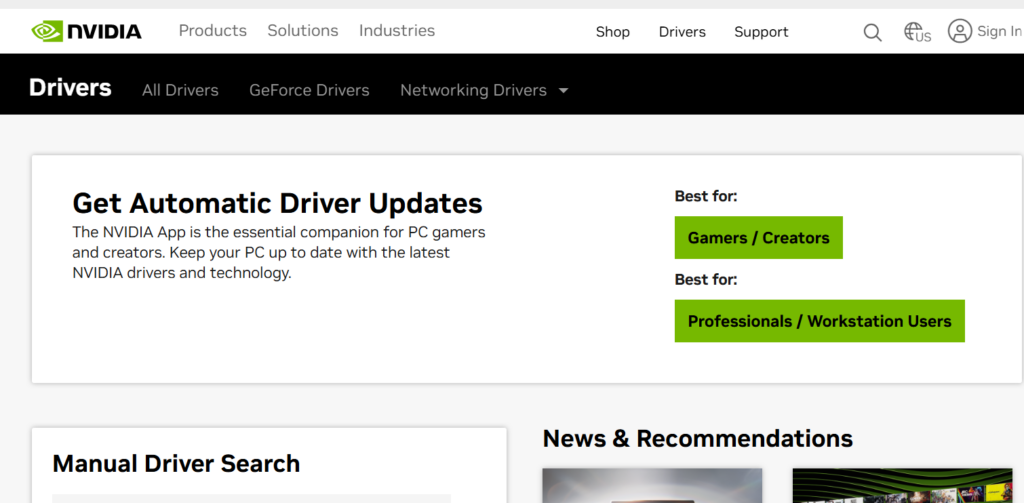Click the NVIDIA logo
The image size is (1024, 503).
pos(86,31)
